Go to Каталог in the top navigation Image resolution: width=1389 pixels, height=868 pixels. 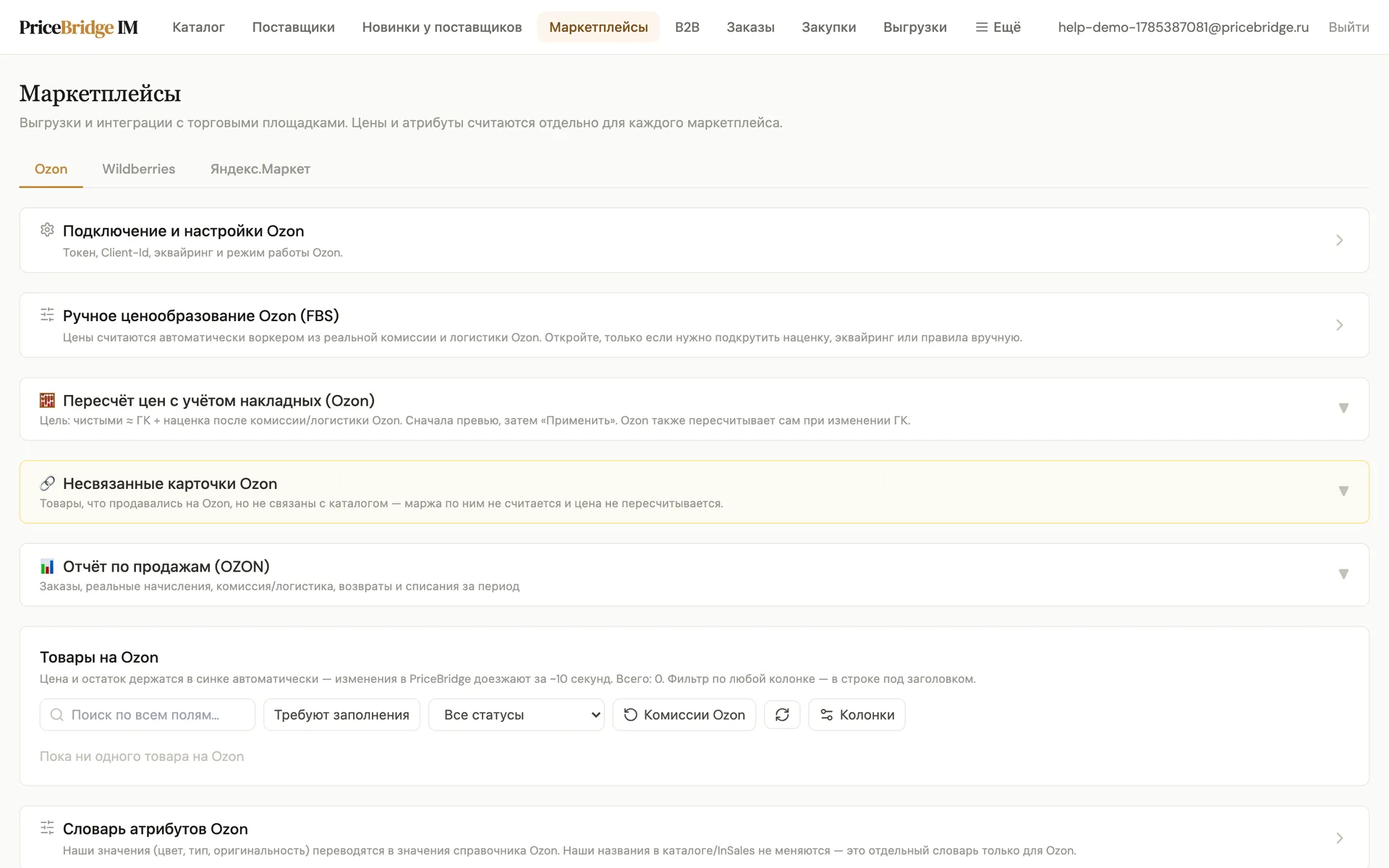coord(198,27)
